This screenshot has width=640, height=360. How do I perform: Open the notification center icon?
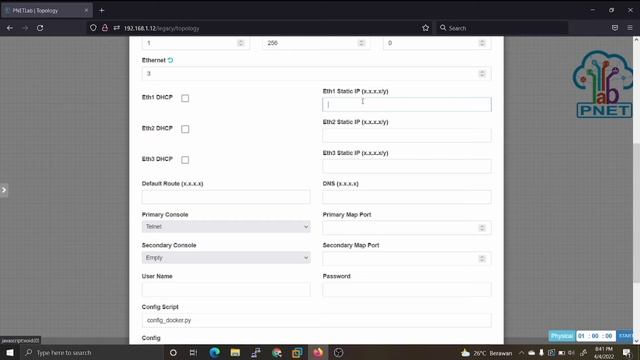(626, 353)
